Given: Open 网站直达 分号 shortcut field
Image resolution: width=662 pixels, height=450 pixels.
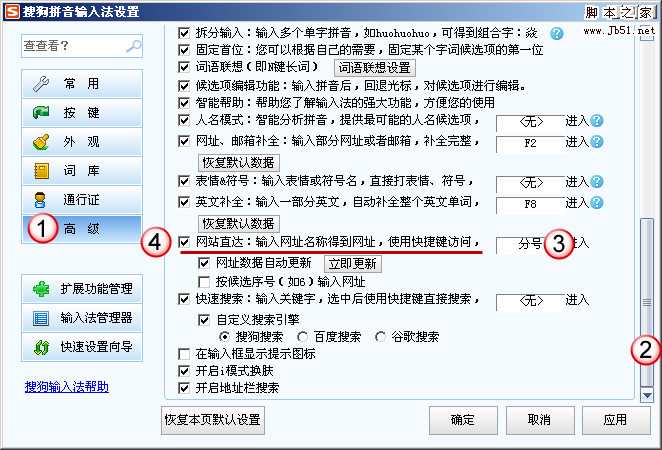Looking at the screenshot, I should click(x=531, y=245).
